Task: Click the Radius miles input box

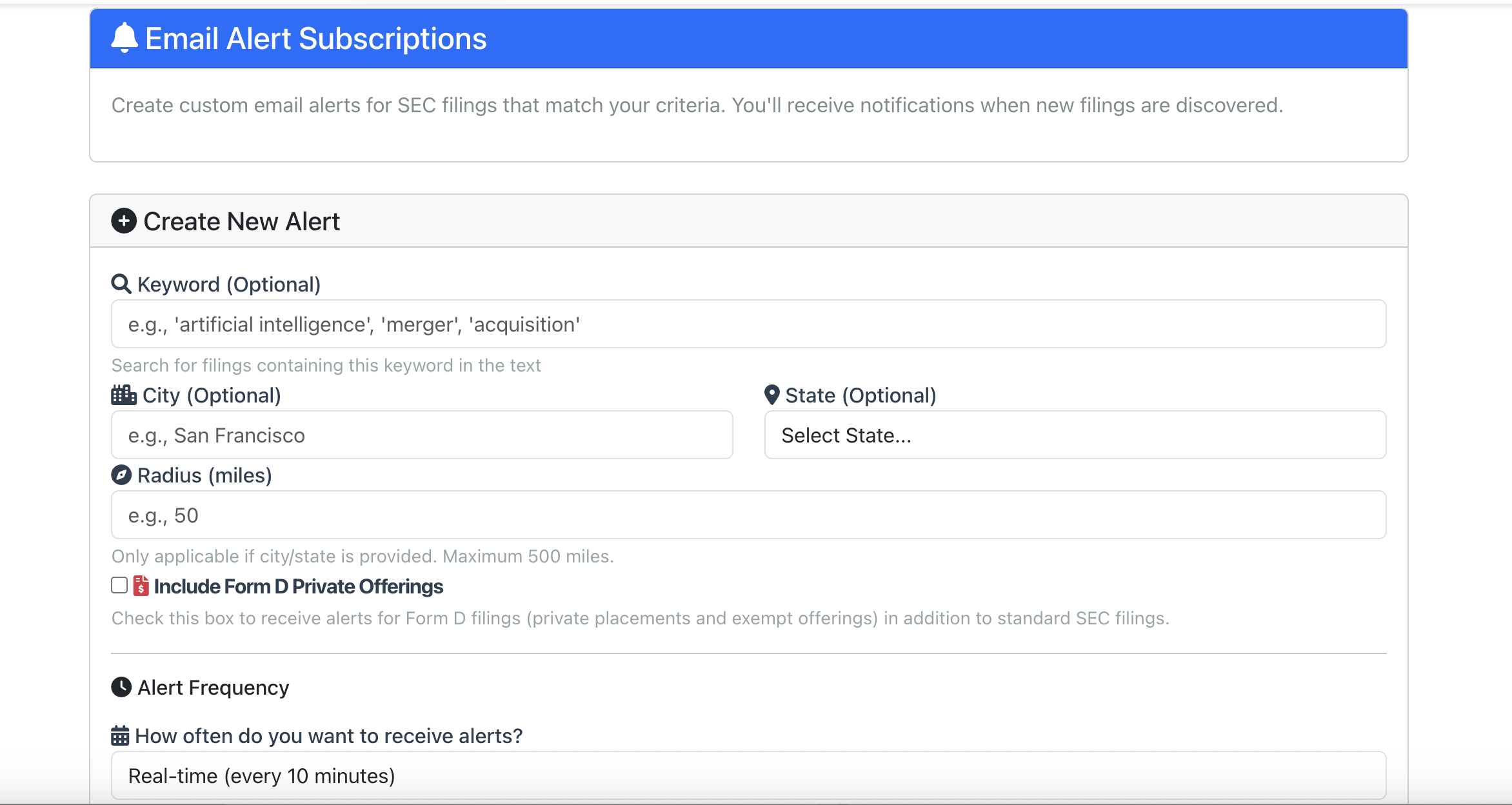Action: coord(748,515)
